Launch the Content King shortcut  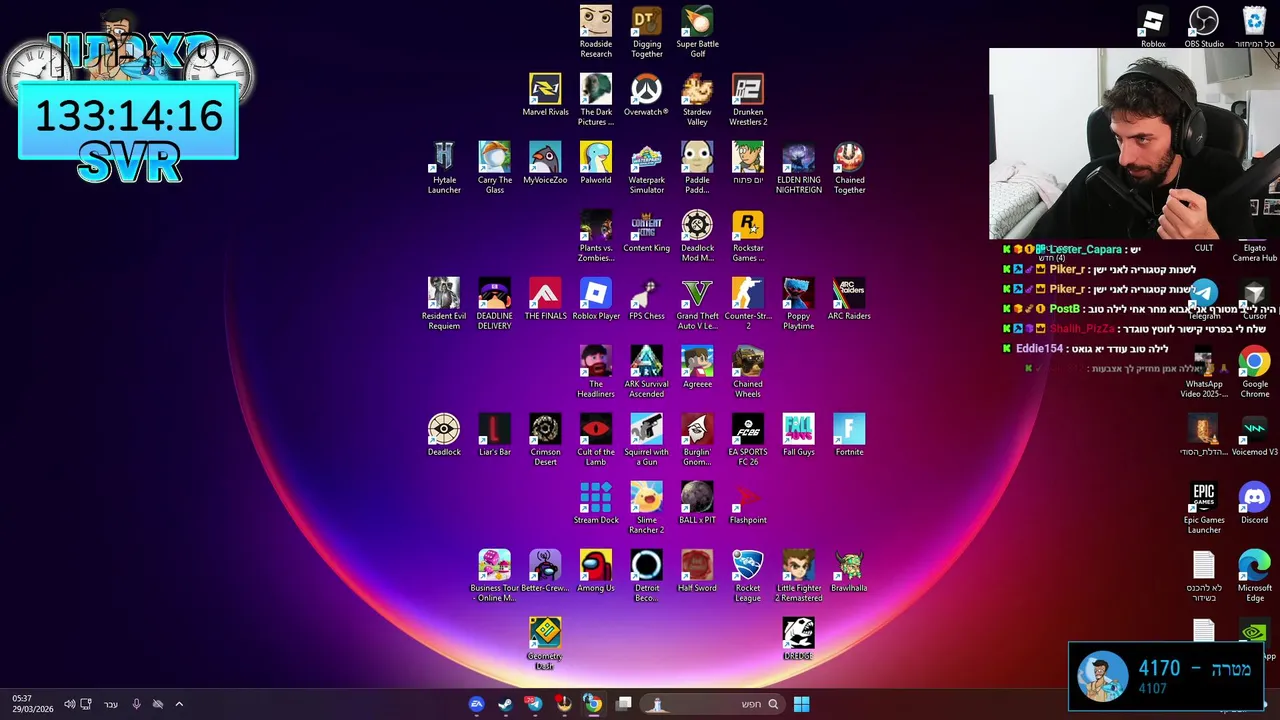pyautogui.click(x=647, y=231)
